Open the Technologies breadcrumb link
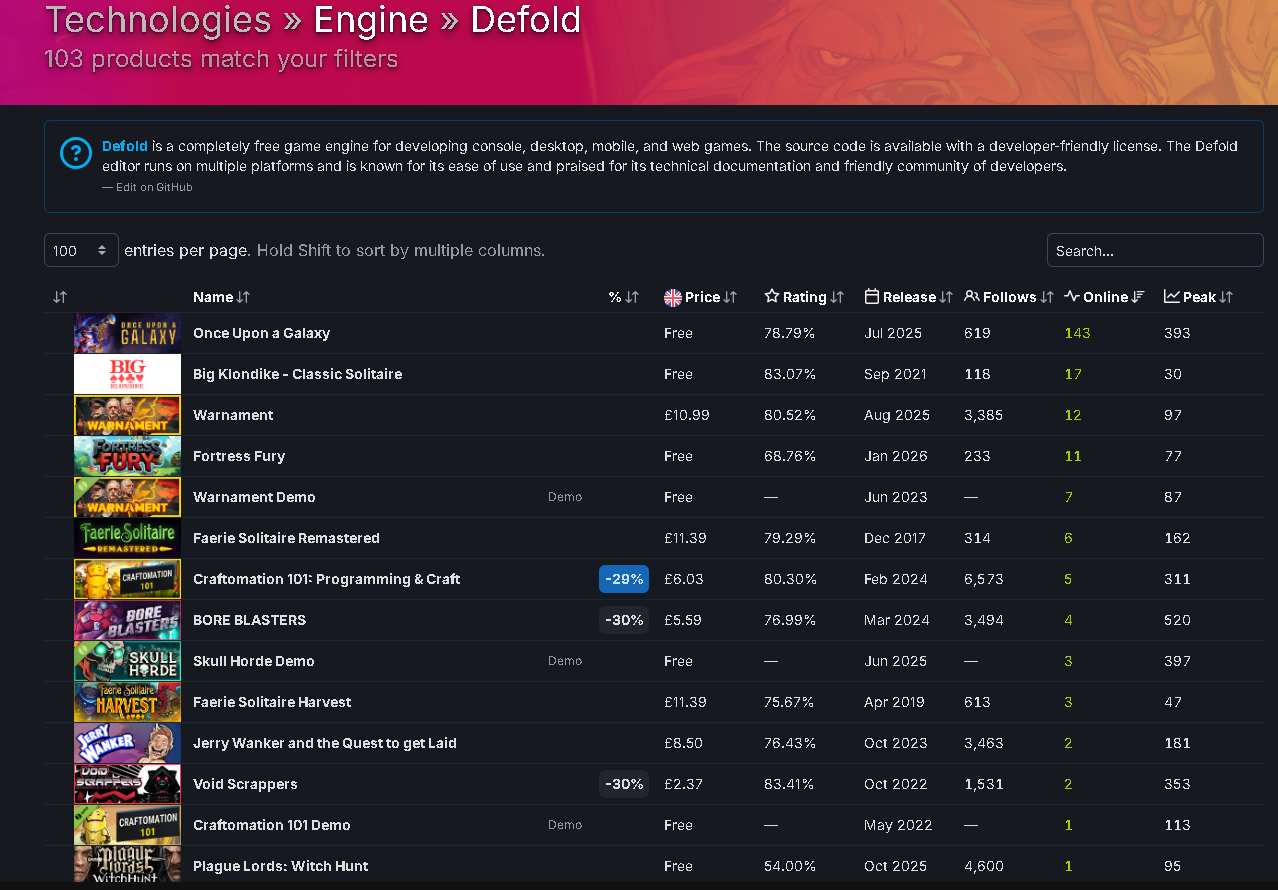The height and width of the screenshot is (890, 1278). (x=158, y=20)
